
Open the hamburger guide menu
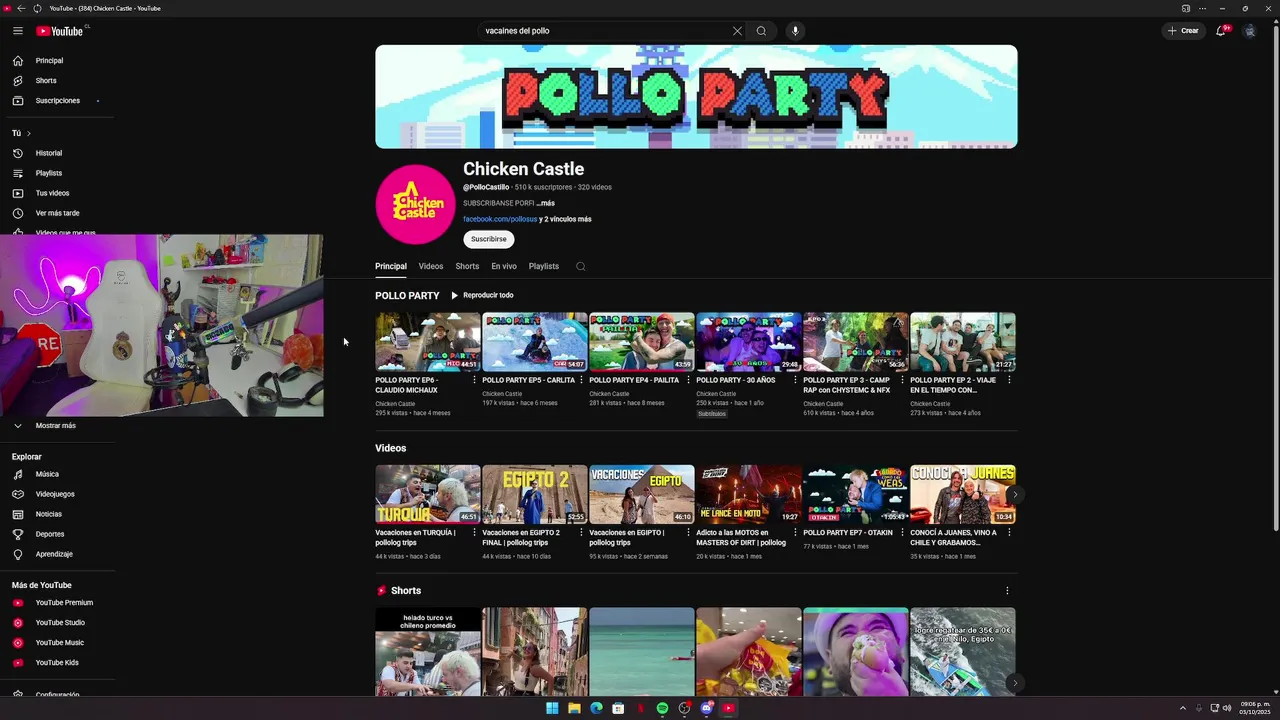click(x=18, y=31)
